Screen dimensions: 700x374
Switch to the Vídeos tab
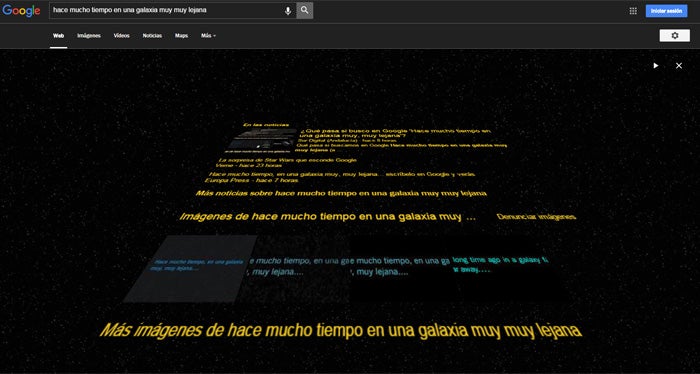(x=121, y=36)
